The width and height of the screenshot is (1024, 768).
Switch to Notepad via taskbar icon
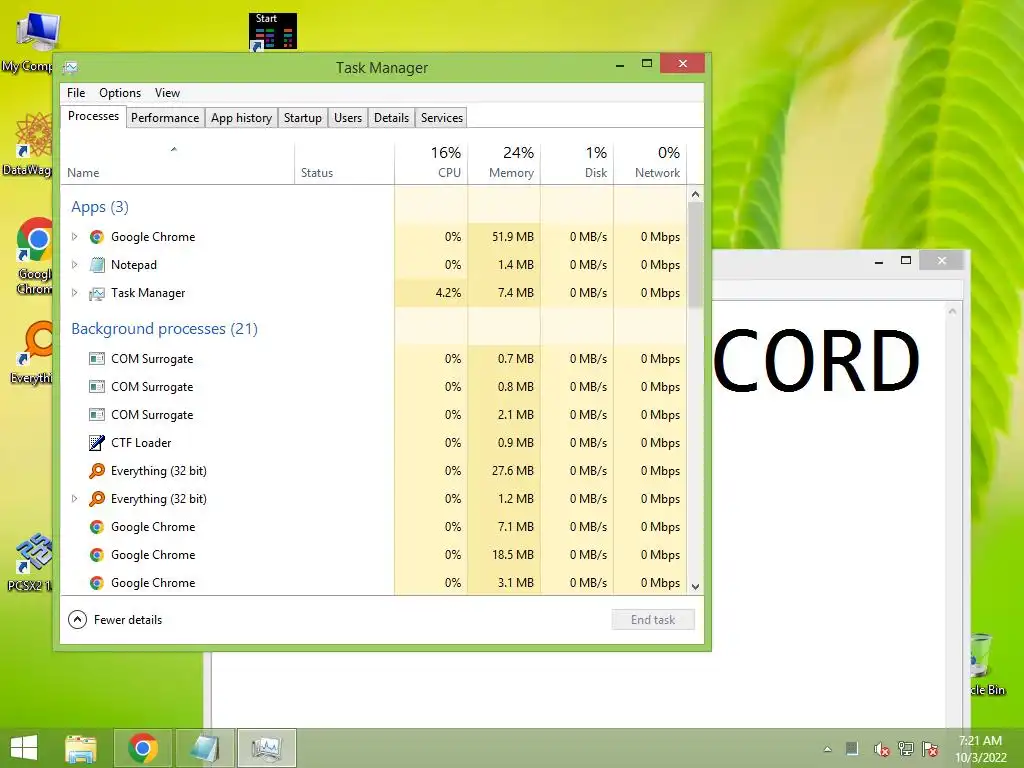click(205, 748)
